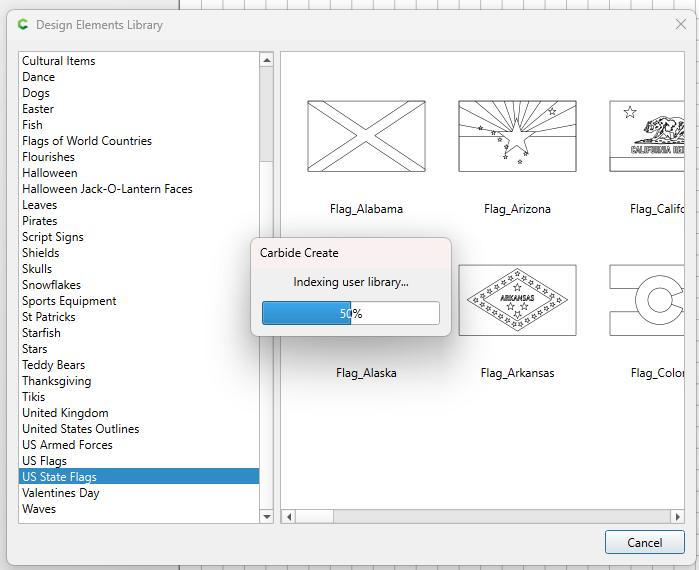Screen dimensions: 699x570
Task: Click the horizontal scrollbar thumb under thumbnails
Action: coord(314,517)
